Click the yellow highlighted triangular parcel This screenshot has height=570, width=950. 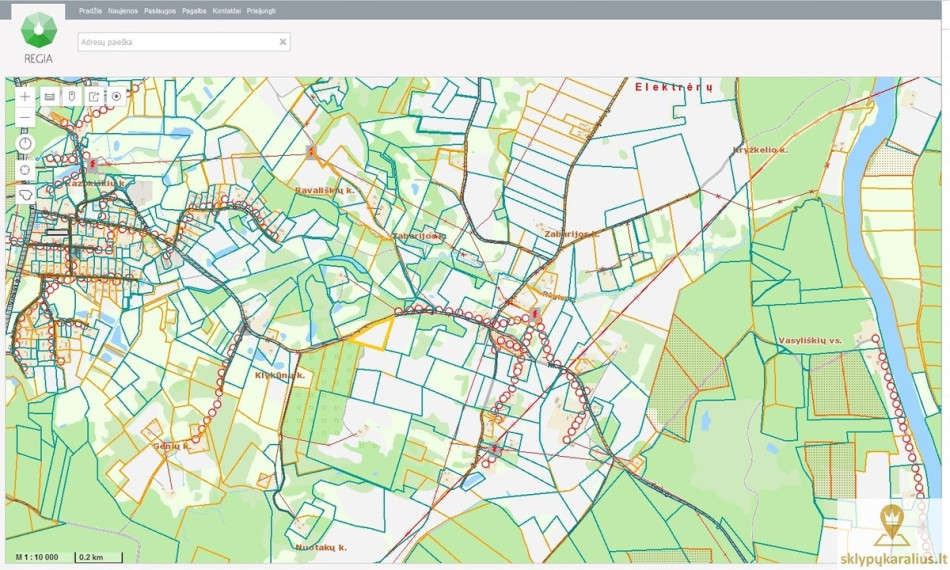tap(375, 336)
